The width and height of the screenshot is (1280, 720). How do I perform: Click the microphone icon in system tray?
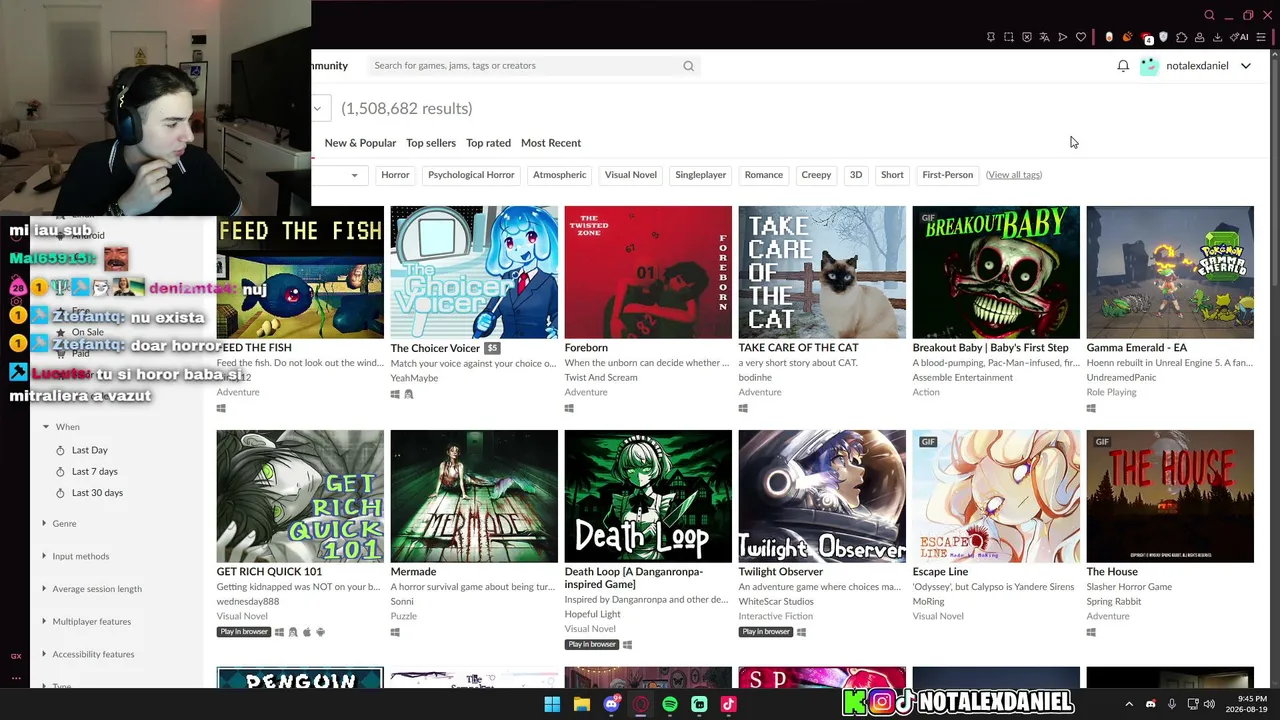click(x=1172, y=704)
